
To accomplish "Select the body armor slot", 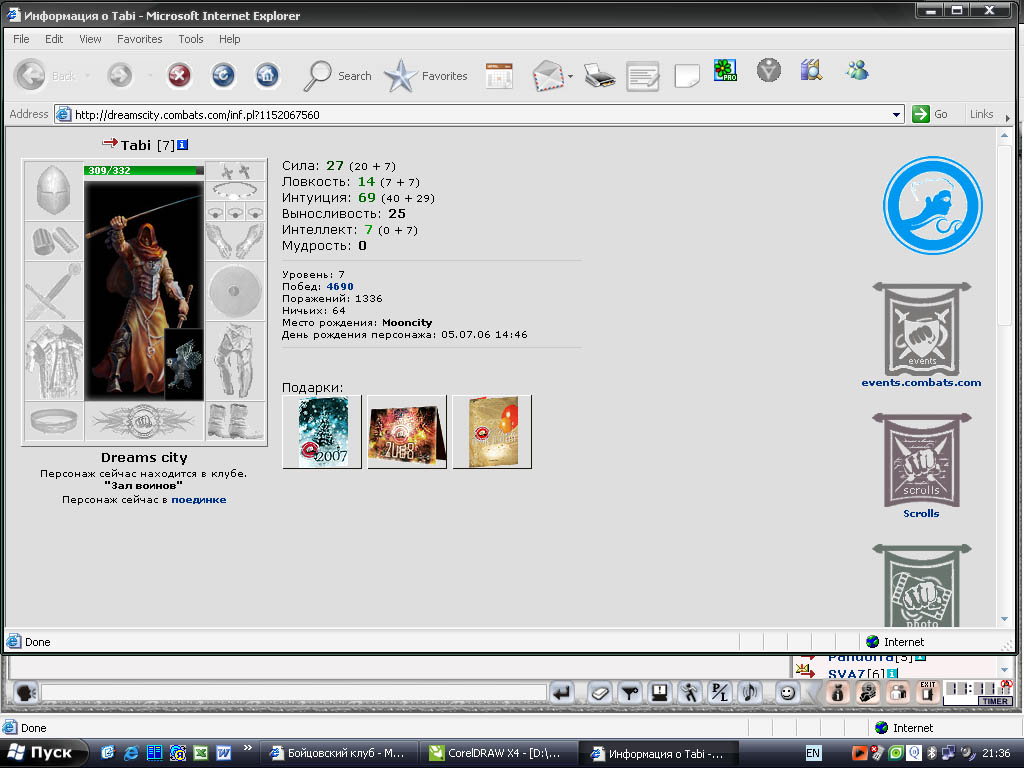I will tap(54, 361).
